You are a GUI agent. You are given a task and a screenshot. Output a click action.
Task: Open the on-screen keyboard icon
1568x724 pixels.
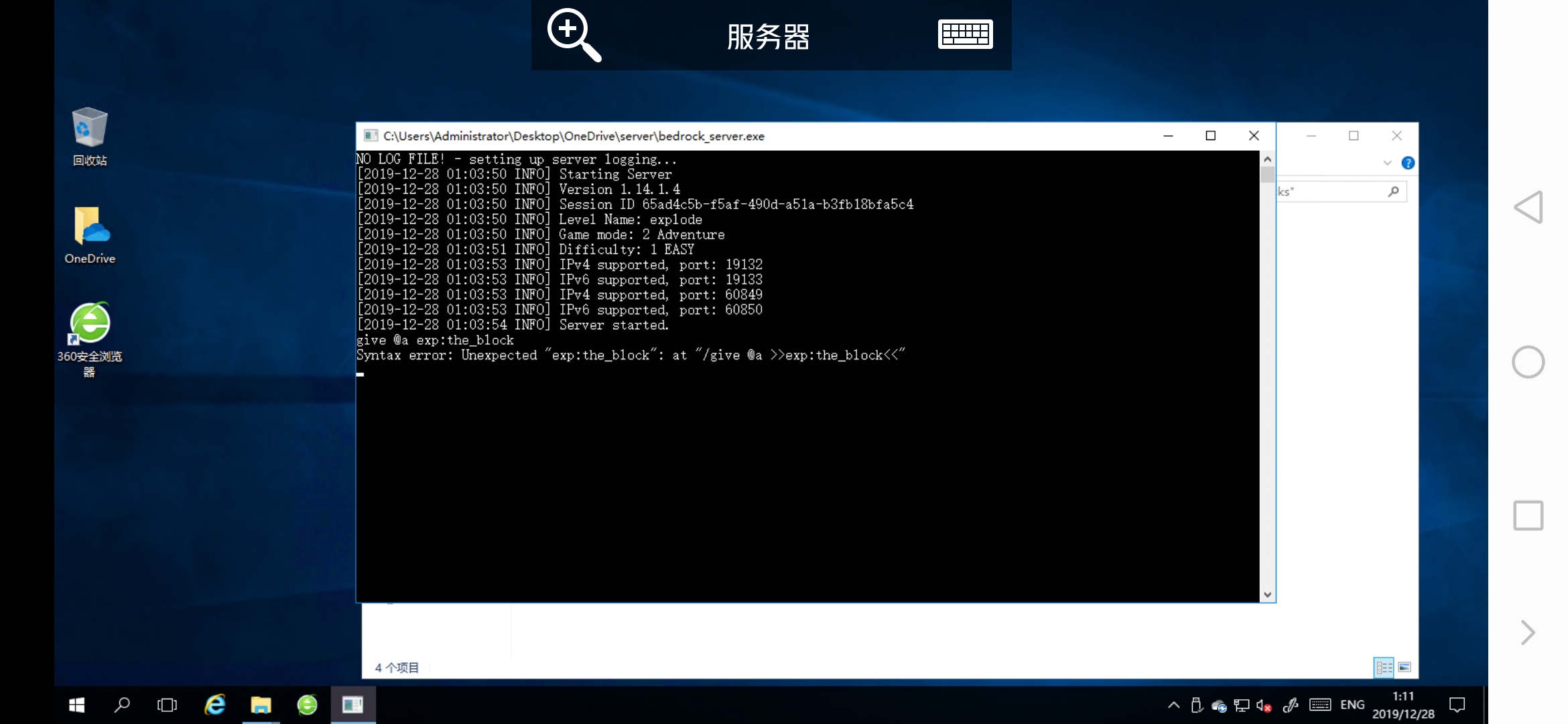tap(965, 34)
